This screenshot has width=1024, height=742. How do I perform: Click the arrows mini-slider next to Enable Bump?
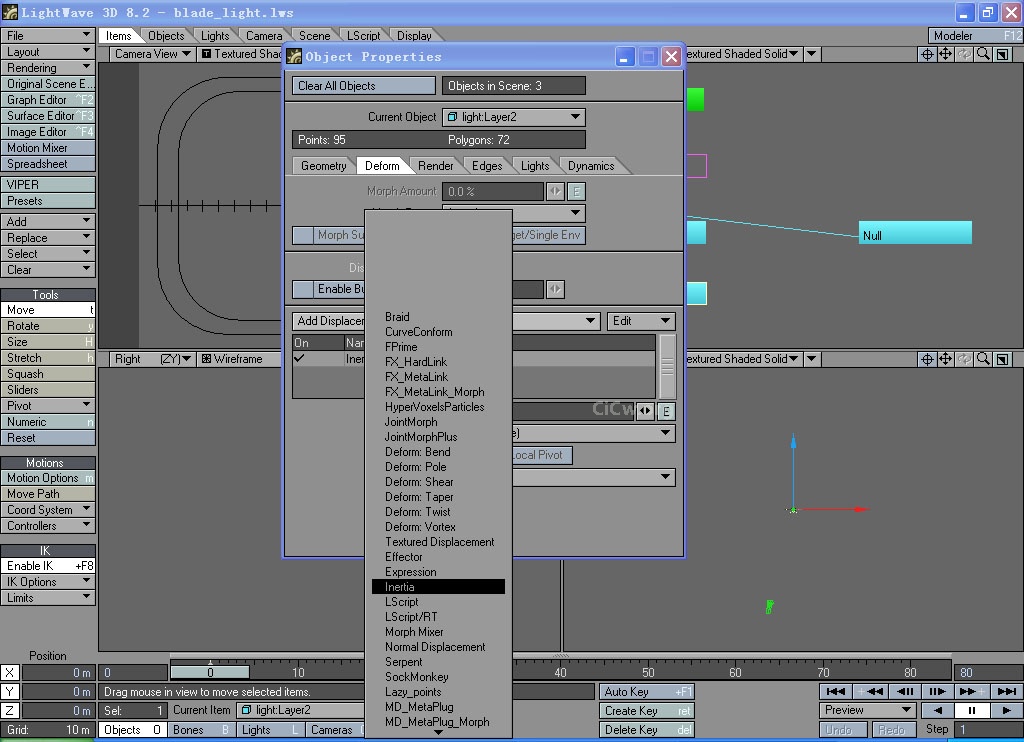[555, 289]
